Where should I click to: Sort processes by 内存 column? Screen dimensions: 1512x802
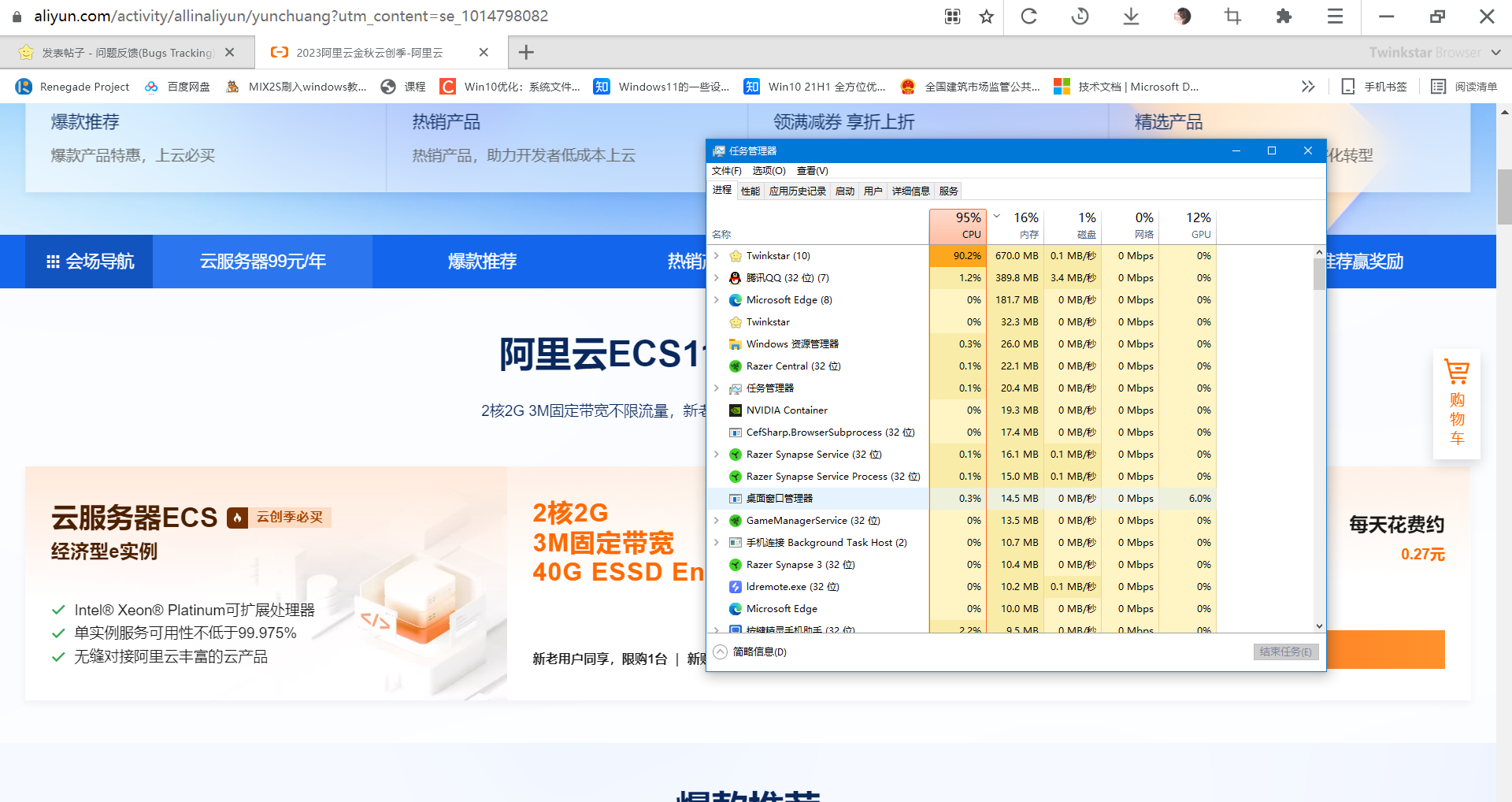[x=1016, y=225]
